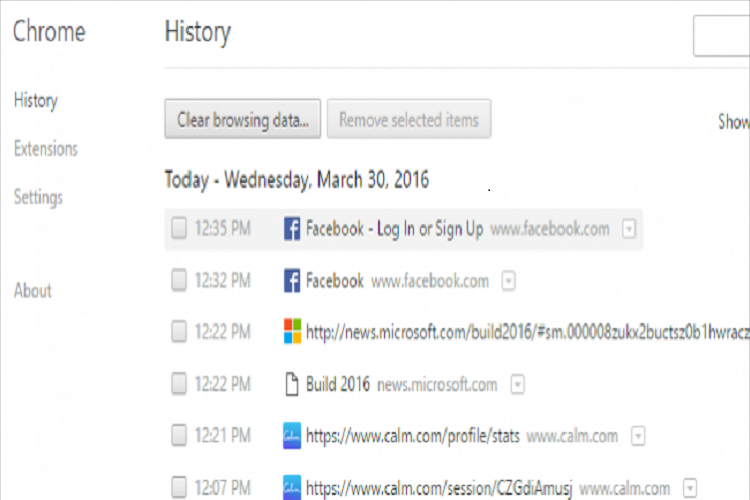Image resolution: width=750 pixels, height=500 pixels.
Task: Mark the checkbox for 12:21 PM calm.com entry
Action: pyautogui.click(x=179, y=435)
